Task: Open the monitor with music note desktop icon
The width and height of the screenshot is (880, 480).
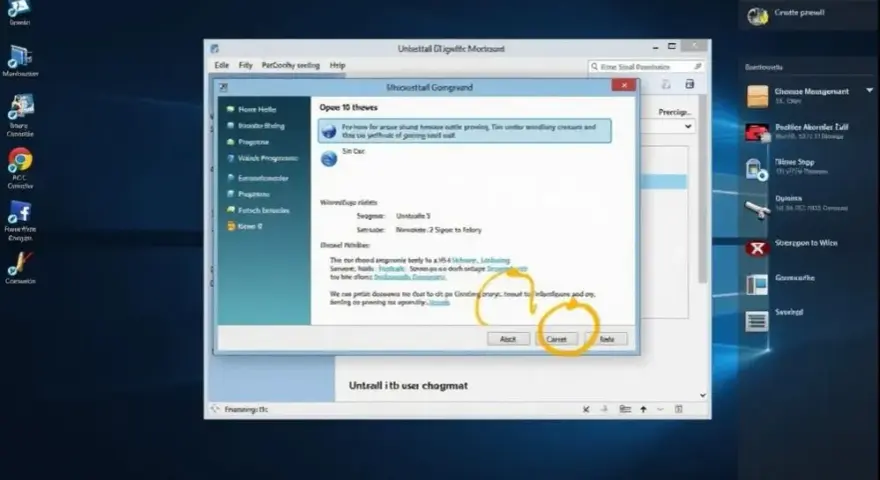Action: [20, 57]
